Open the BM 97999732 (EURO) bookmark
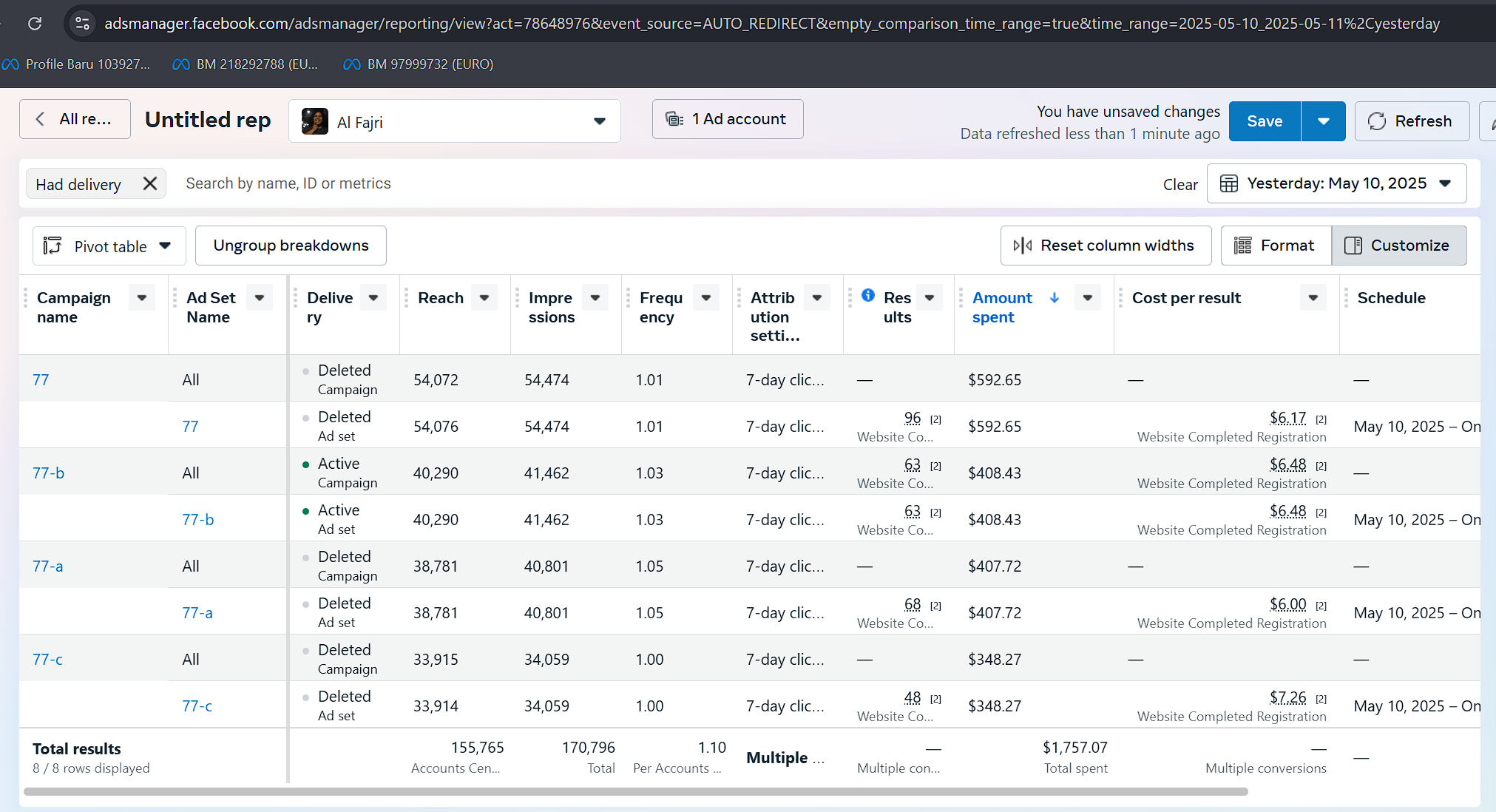The image size is (1496, 812). tap(419, 64)
